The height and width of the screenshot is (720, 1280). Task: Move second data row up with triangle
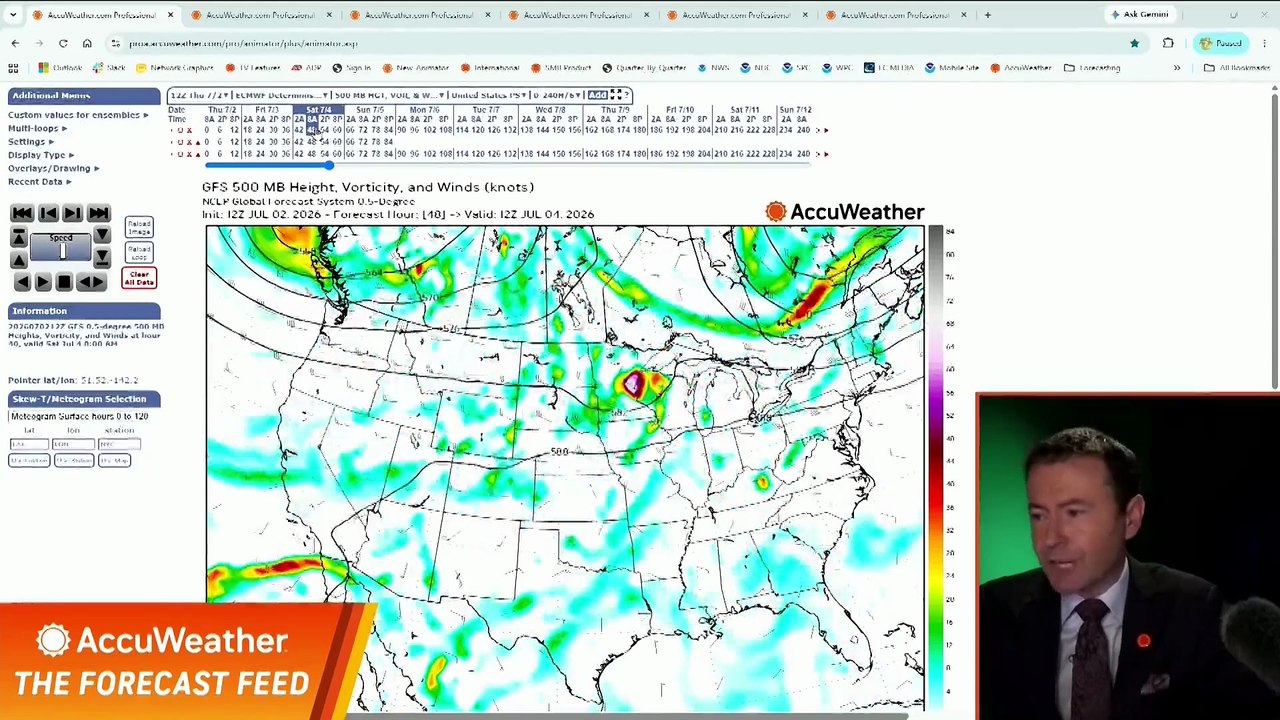point(197,142)
